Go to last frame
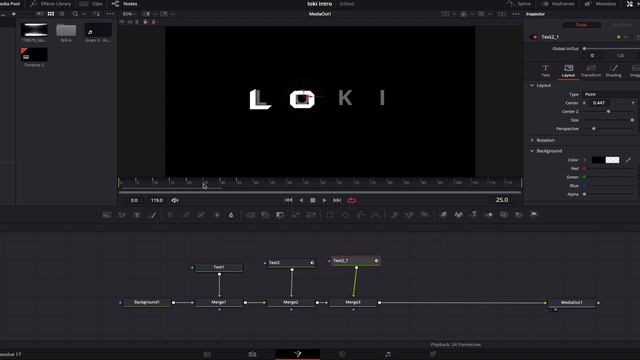Image resolution: width=640 pixels, height=360 pixels. point(337,200)
